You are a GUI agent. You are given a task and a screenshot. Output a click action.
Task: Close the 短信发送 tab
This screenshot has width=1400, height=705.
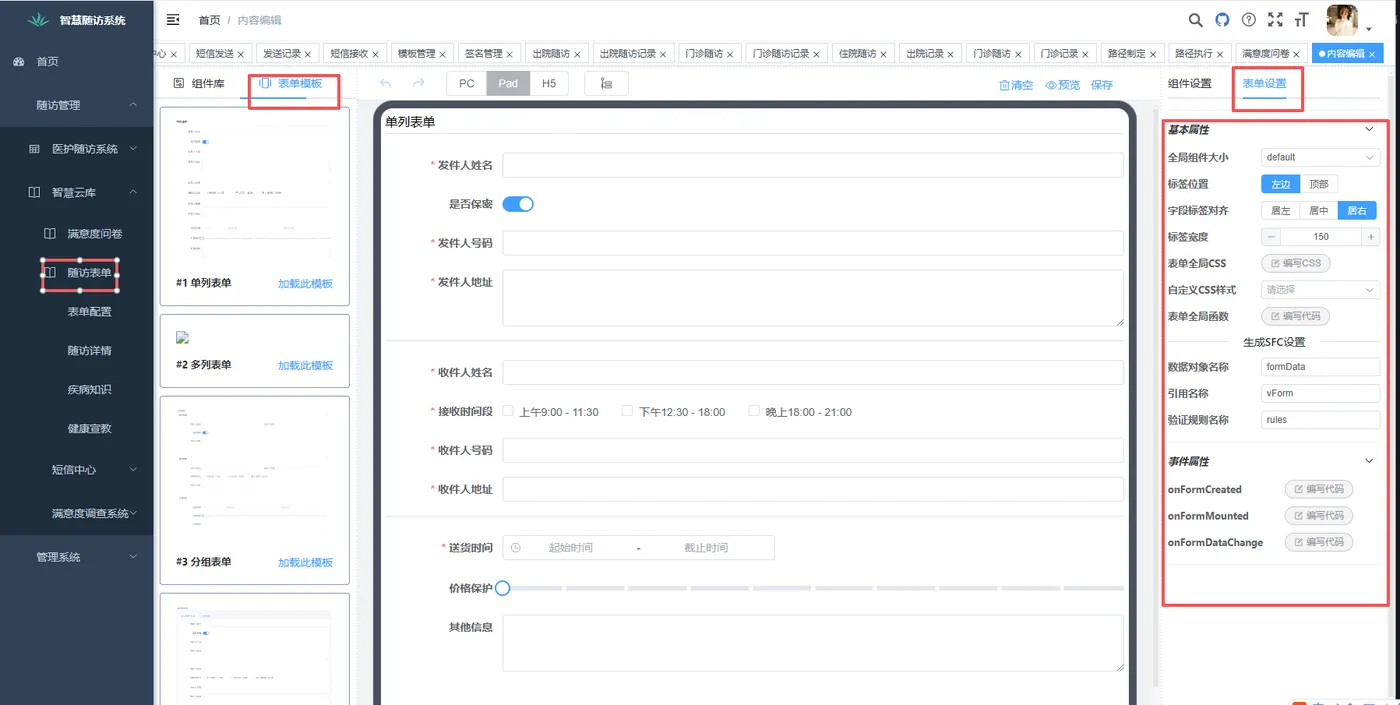point(241,54)
